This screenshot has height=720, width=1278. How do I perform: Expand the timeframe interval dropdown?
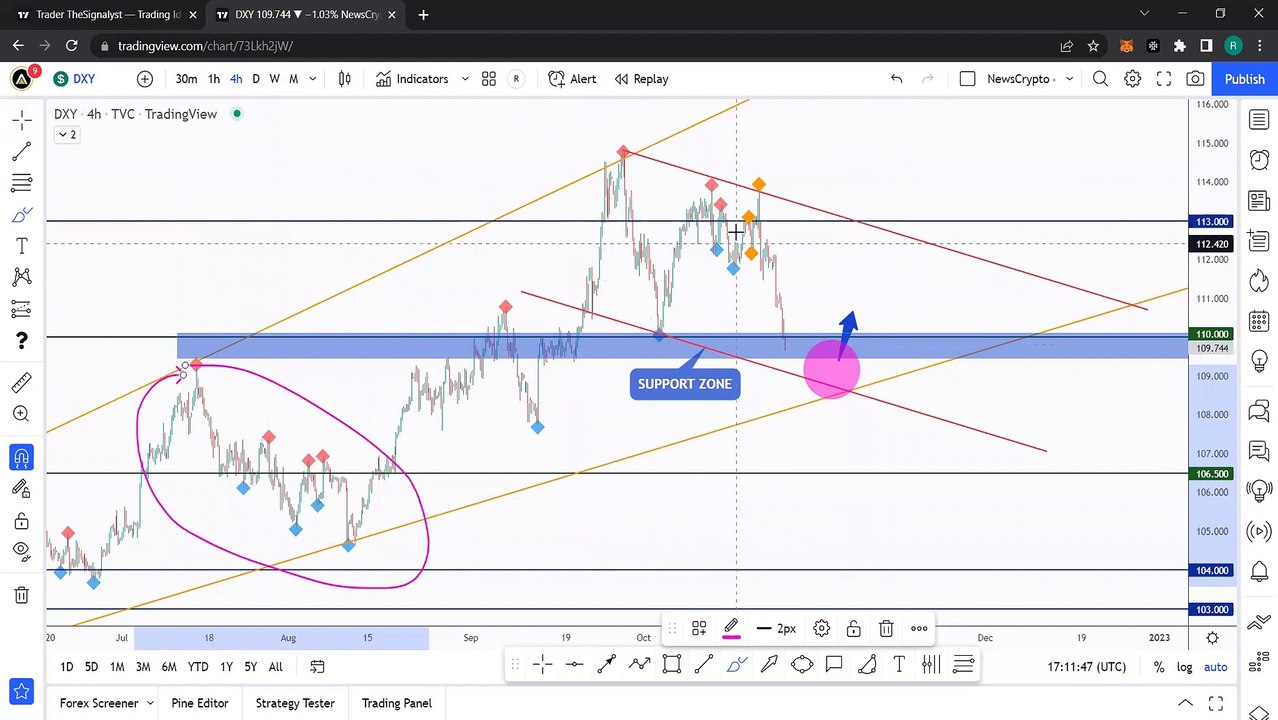pyautogui.click(x=313, y=79)
